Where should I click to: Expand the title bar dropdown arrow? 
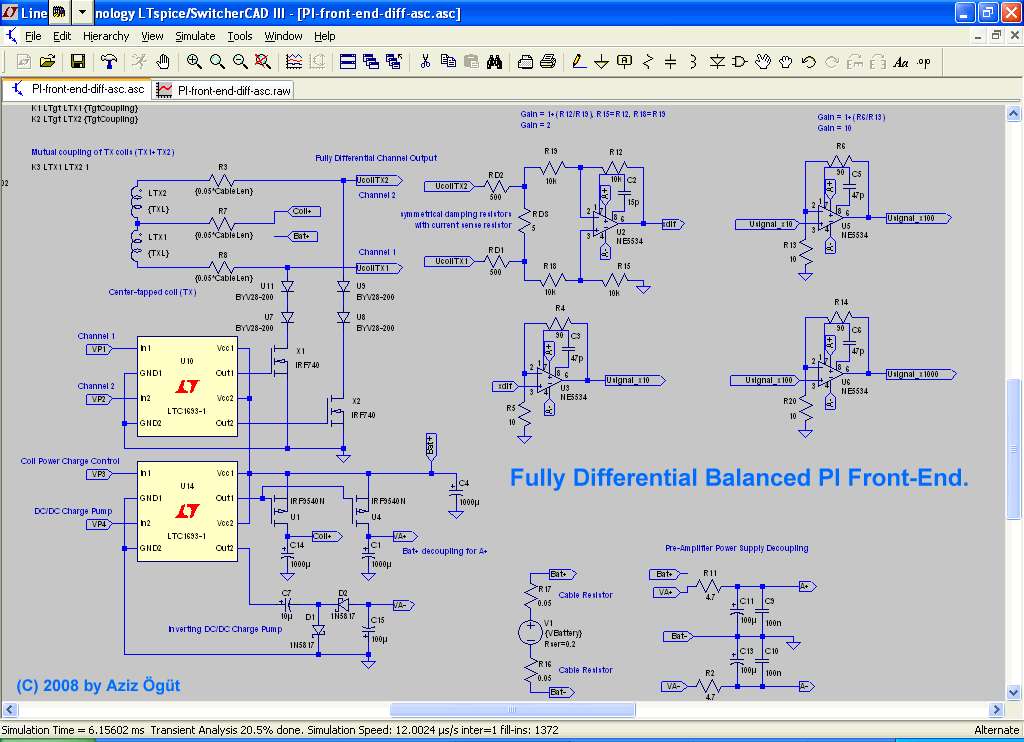(82, 12)
